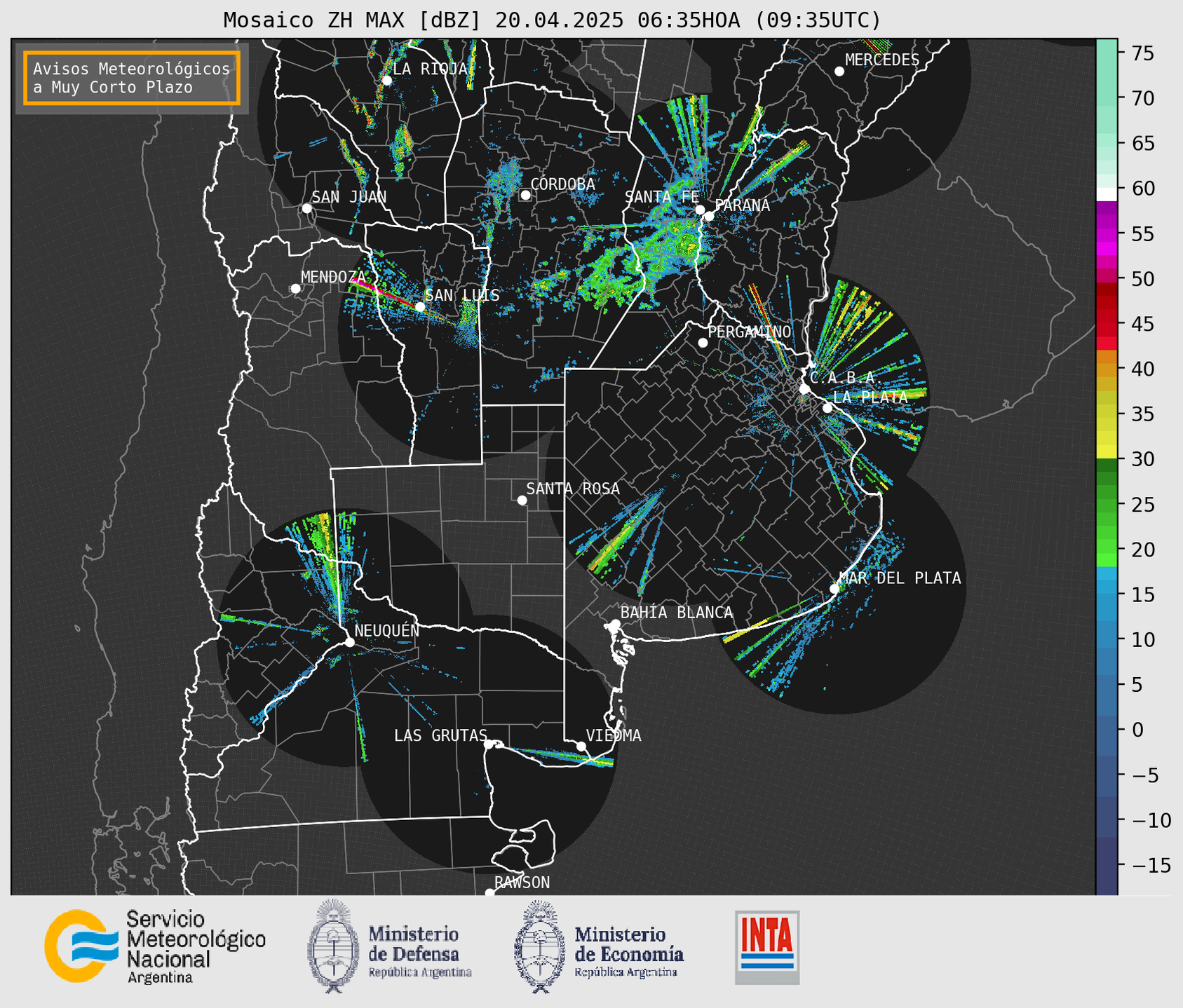
Task: Click the Paraná city marker dot
Action: pyautogui.click(x=709, y=216)
